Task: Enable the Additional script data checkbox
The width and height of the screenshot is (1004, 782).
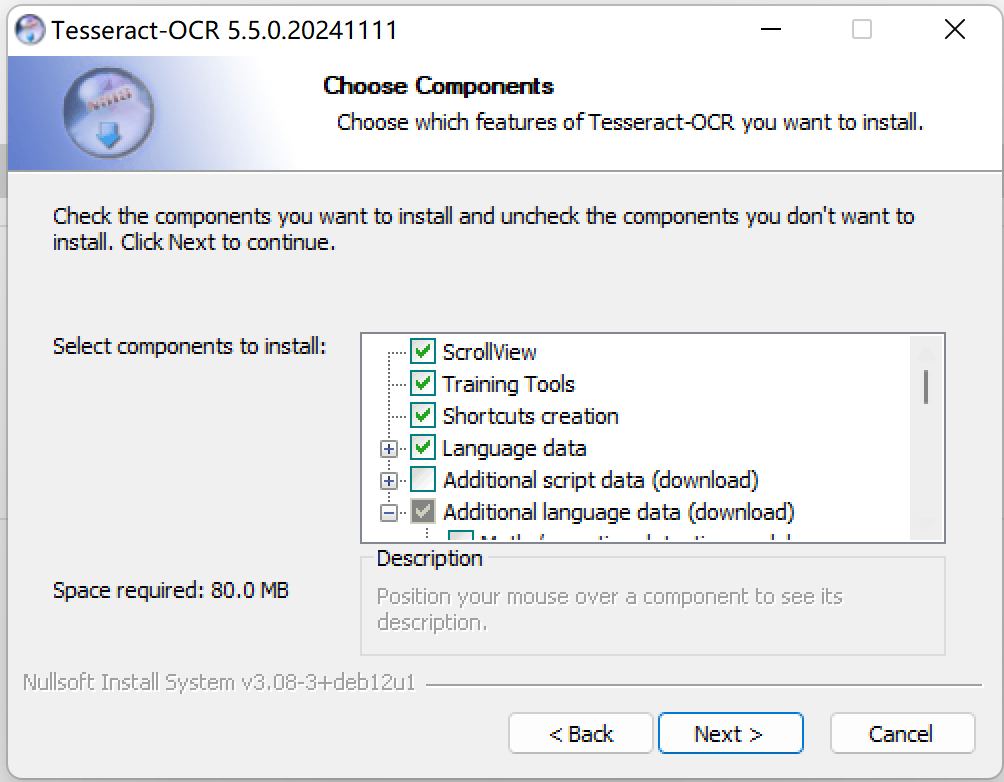Action: tap(423, 480)
